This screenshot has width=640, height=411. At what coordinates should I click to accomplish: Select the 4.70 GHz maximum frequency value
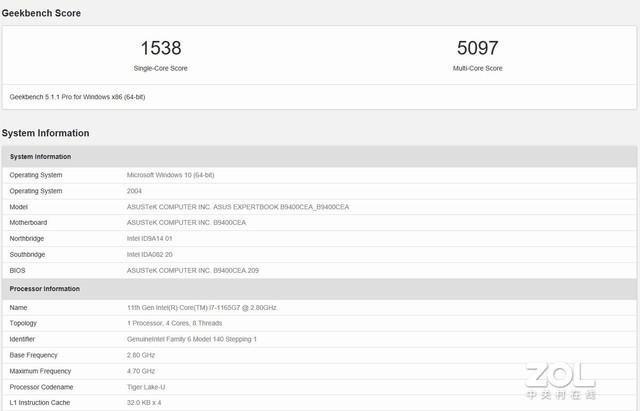coord(141,371)
